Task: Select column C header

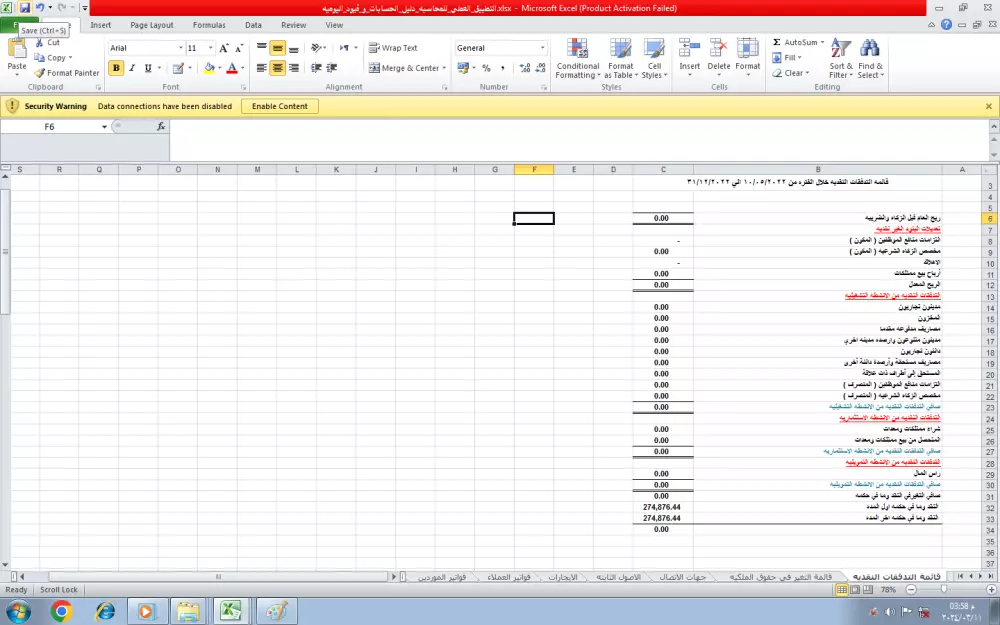Action: (663, 170)
